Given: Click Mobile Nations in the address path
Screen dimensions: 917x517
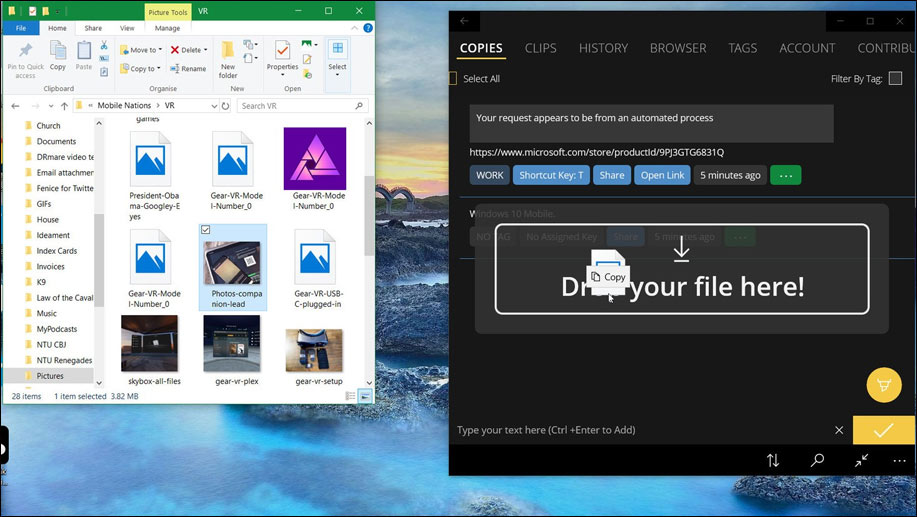Looking at the screenshot, I should coord(124,106).
